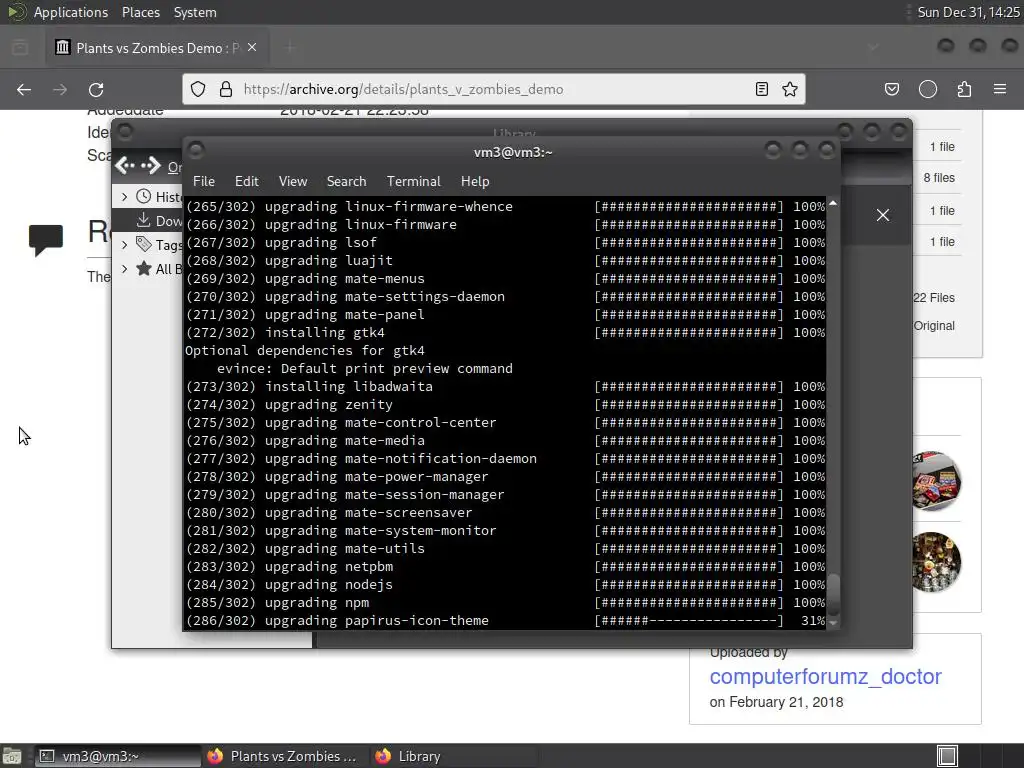Expand the History tree item
1024x768 pixels.
point(124,197)
